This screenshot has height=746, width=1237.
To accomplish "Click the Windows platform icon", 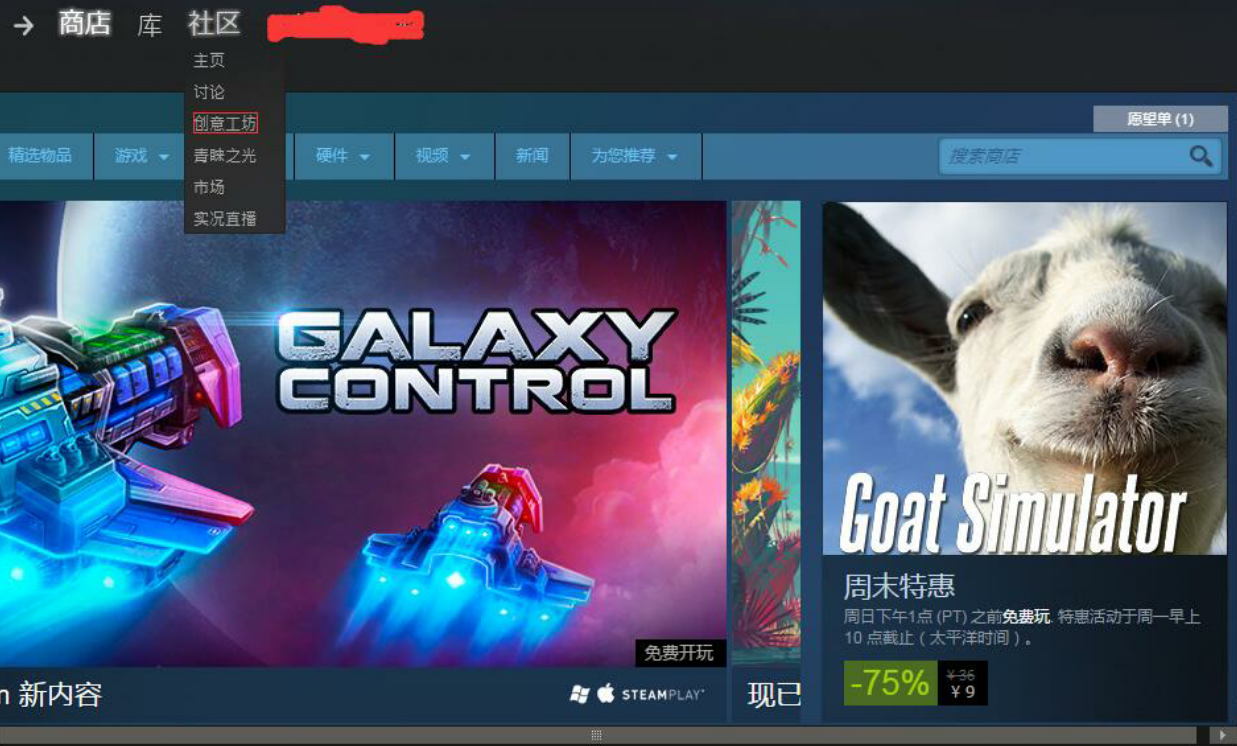I will [x=579, y=694].
